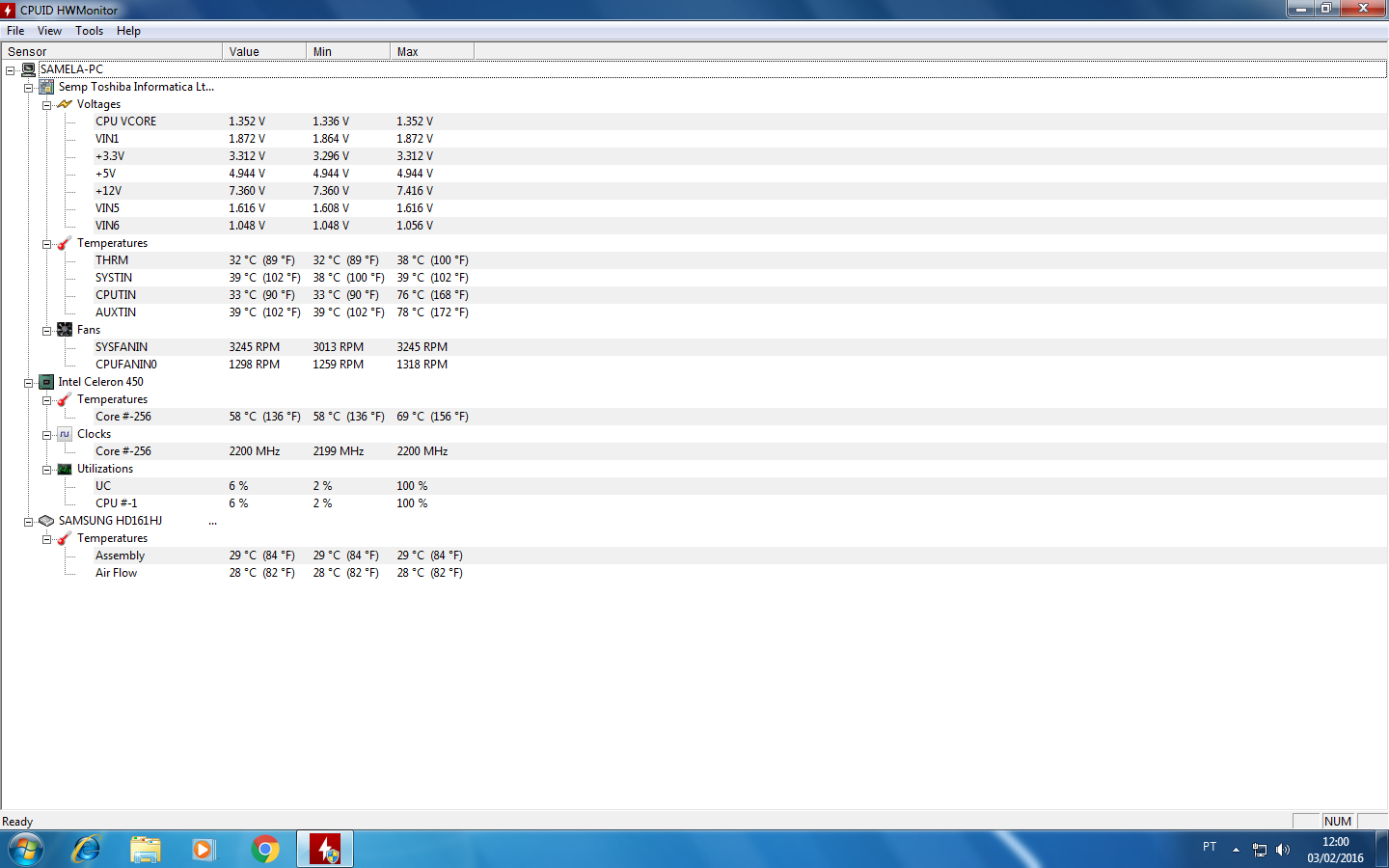Viewport: 1389px width, 868px height.
Task: Open the Help menu
Action: click(128, 31)
